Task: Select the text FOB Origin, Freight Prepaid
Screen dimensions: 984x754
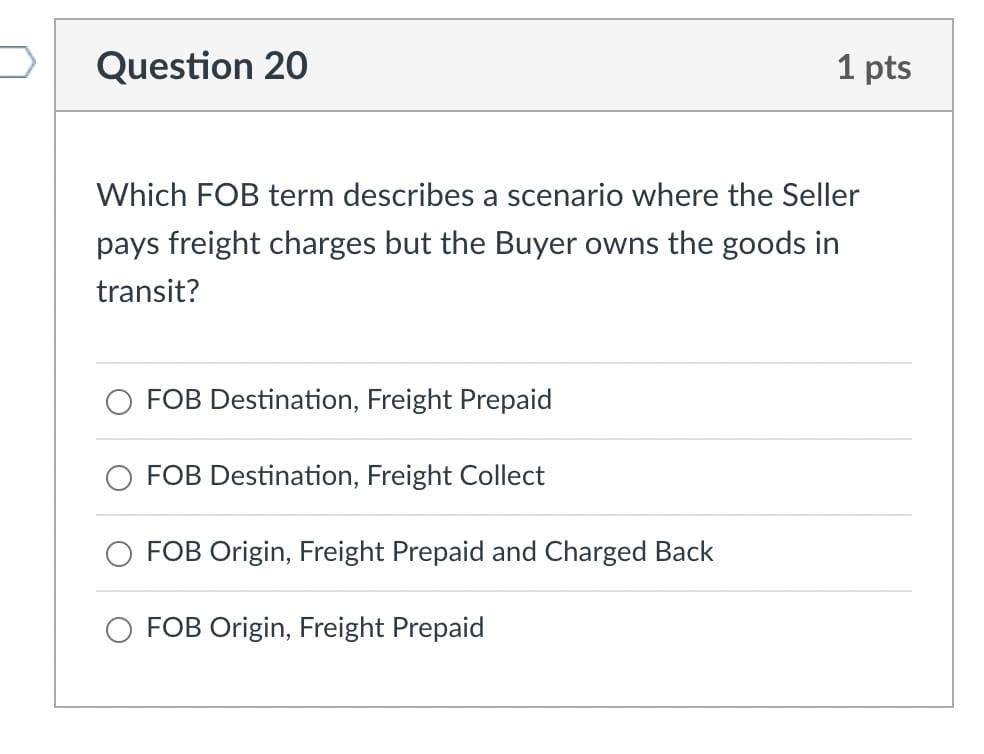Action: [x=315, y=628]
